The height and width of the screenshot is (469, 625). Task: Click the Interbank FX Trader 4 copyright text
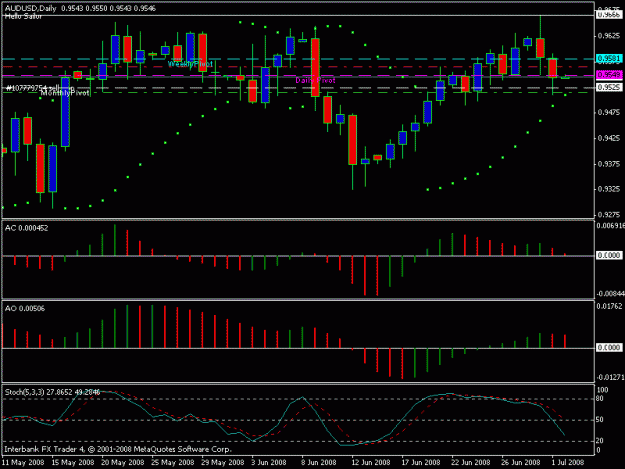pyautogui.click(x=118, y=449)
